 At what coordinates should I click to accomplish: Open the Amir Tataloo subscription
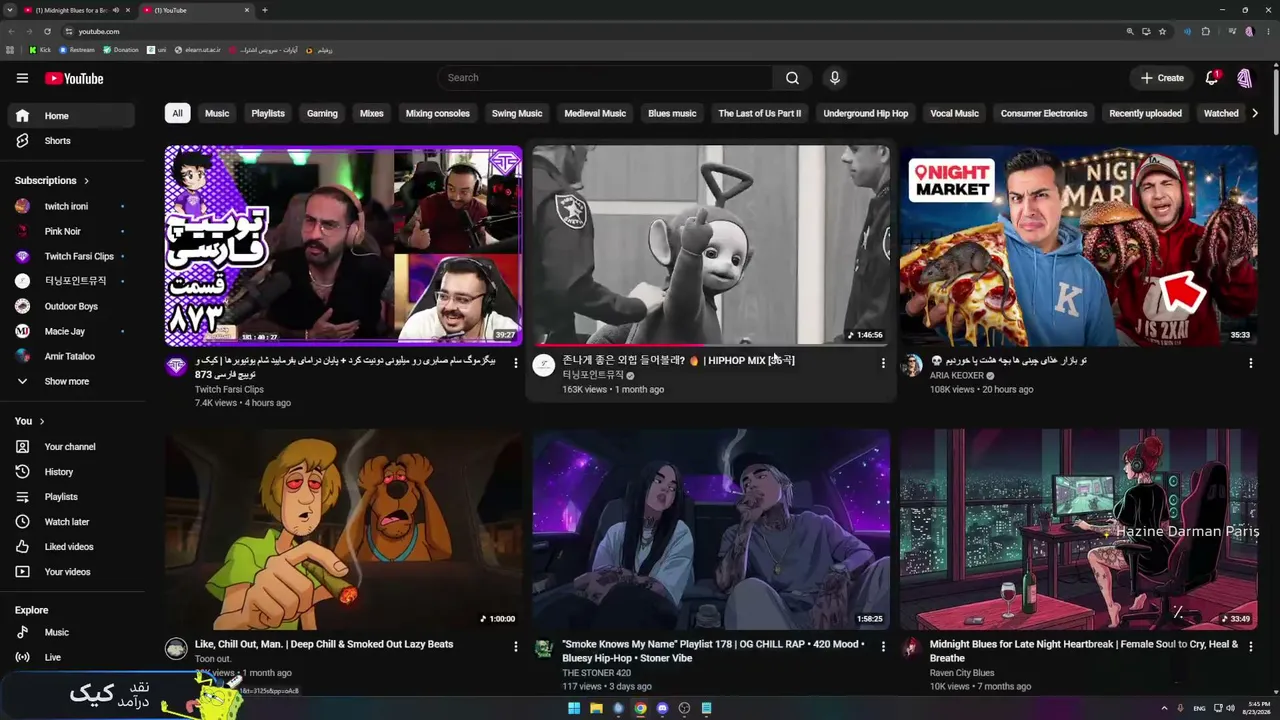point(70,357)
